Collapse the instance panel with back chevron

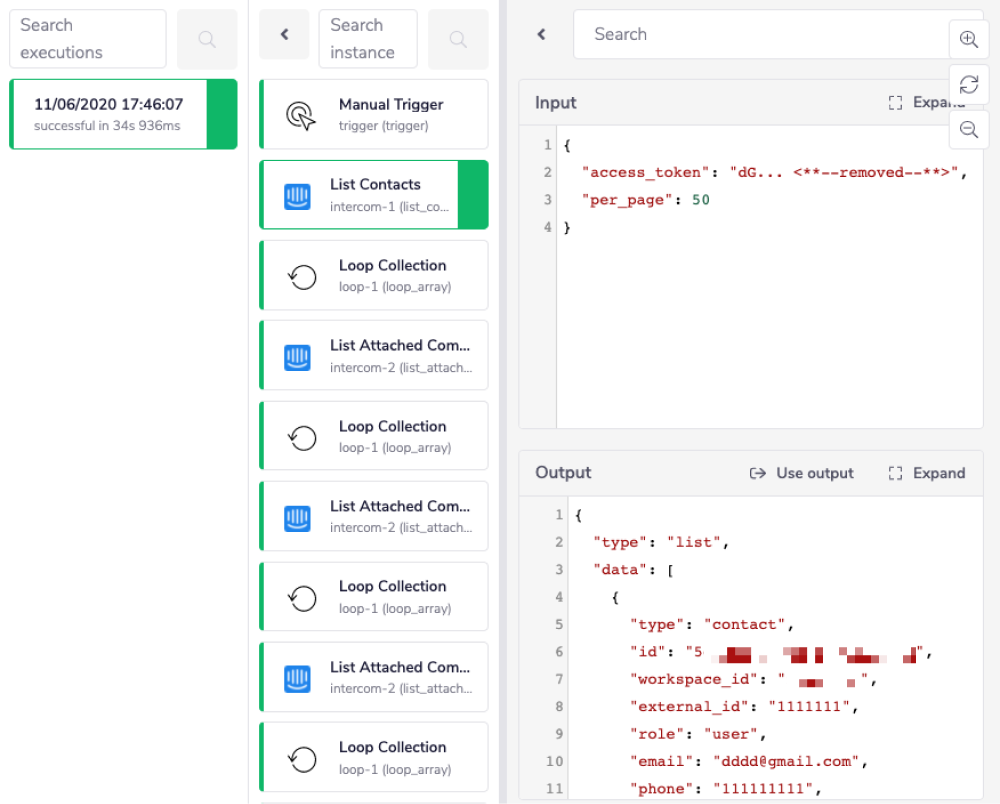point(284,35)
